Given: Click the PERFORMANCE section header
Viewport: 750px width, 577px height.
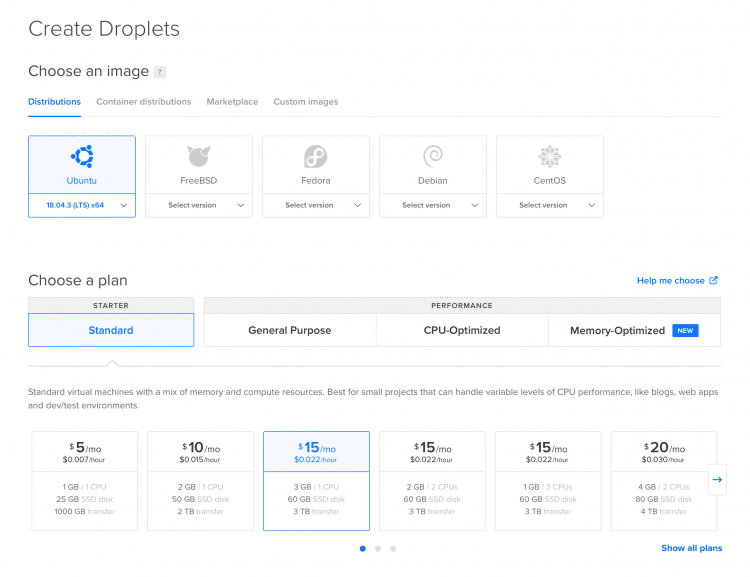Looking at the screenshot, I should pyautogui.click(x=462, y=305).
